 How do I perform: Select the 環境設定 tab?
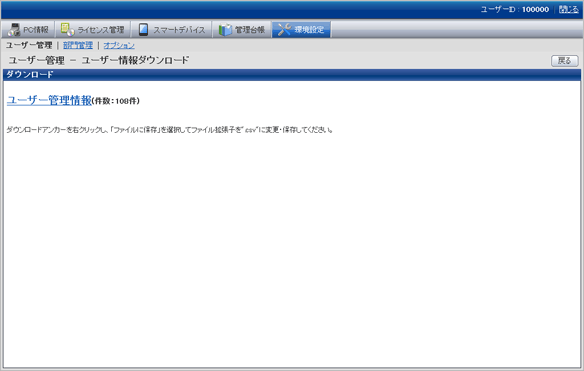pyautogui.click(x=301, y=29)
